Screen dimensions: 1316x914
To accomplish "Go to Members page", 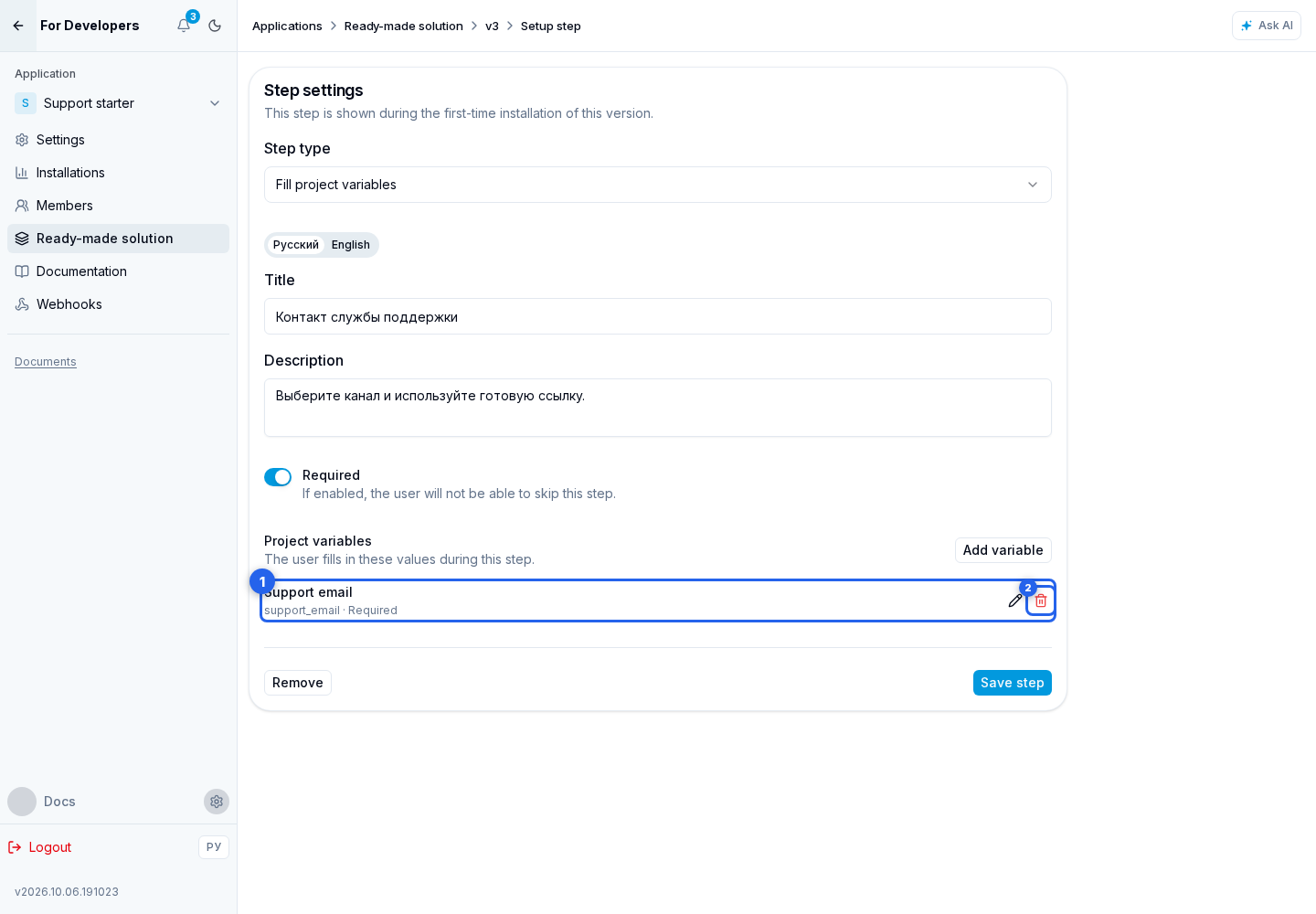I will pos(118,206).
